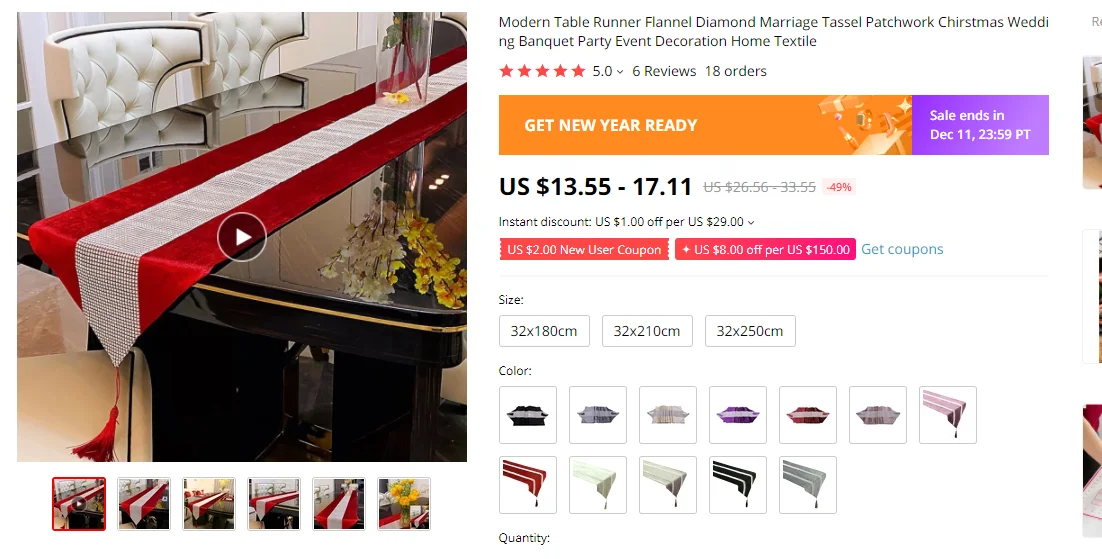Select the white tassel runner color swatch
Viewport: 1102px width, 559px height.
597,485
